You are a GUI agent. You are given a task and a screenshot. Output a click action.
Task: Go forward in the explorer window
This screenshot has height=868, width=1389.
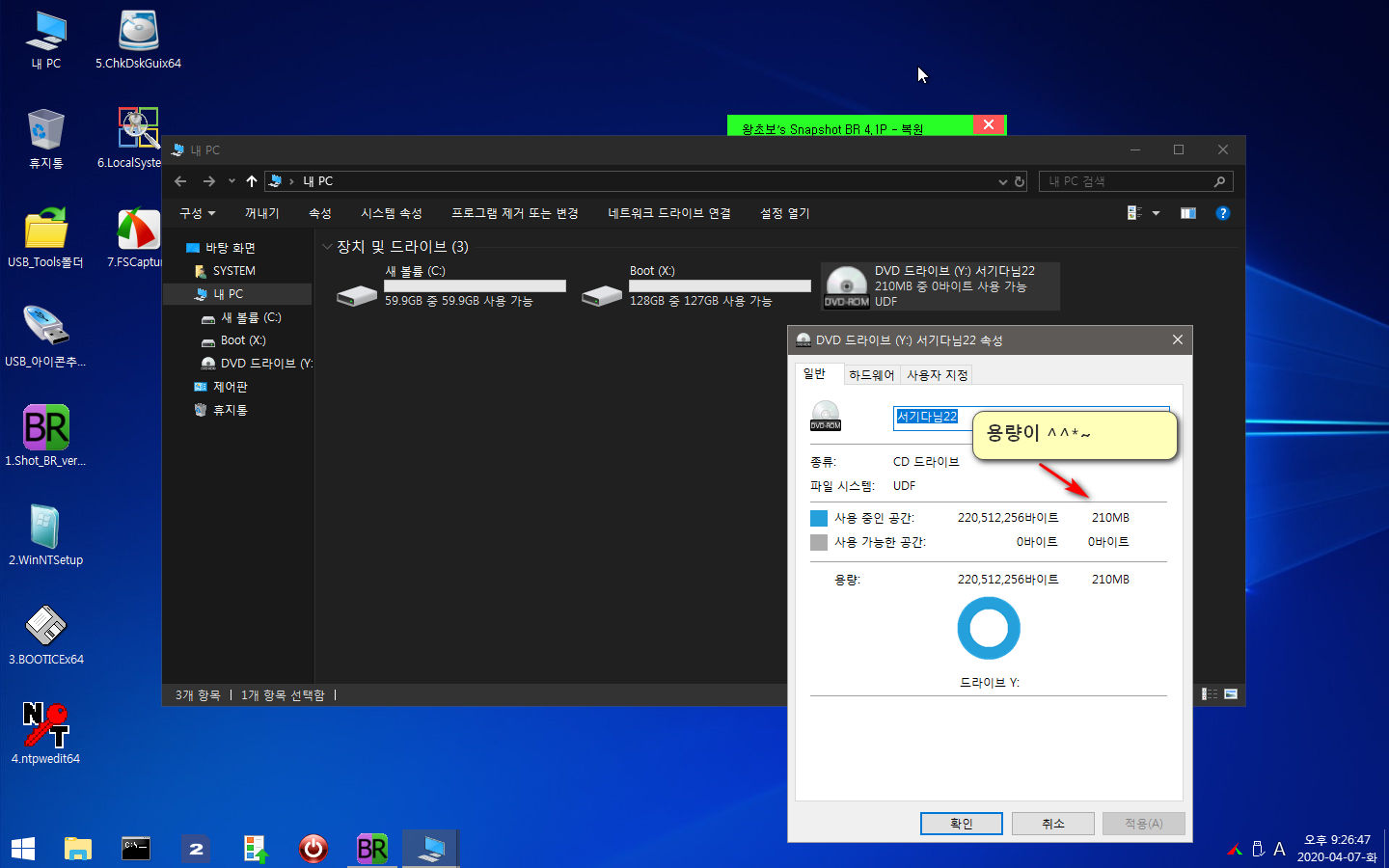point(208,181)
